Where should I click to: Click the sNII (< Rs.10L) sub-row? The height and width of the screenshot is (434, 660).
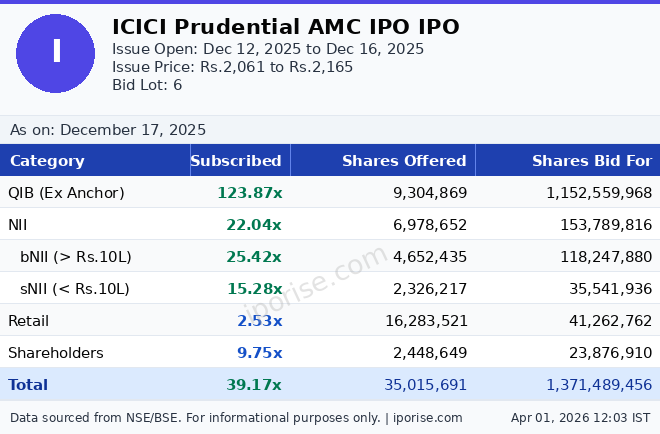pyautogui.click(x=75, y=289)
